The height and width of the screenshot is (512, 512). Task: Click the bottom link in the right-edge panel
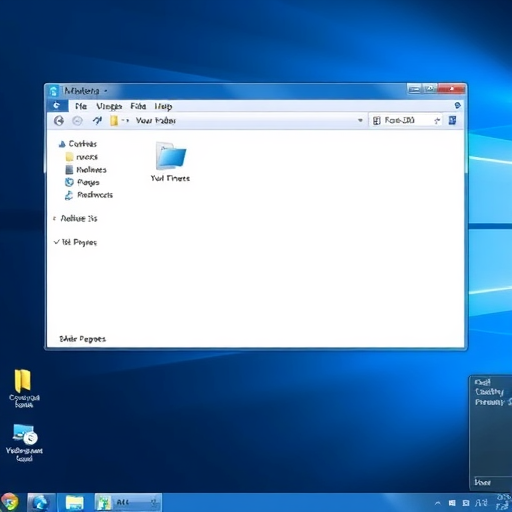483,482
